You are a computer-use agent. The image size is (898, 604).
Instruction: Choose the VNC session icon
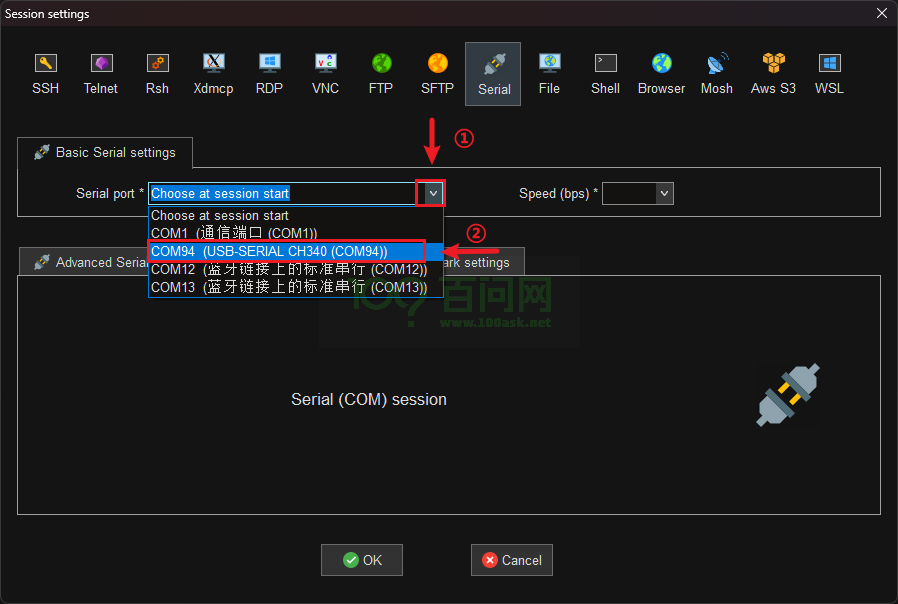(325, 74)
